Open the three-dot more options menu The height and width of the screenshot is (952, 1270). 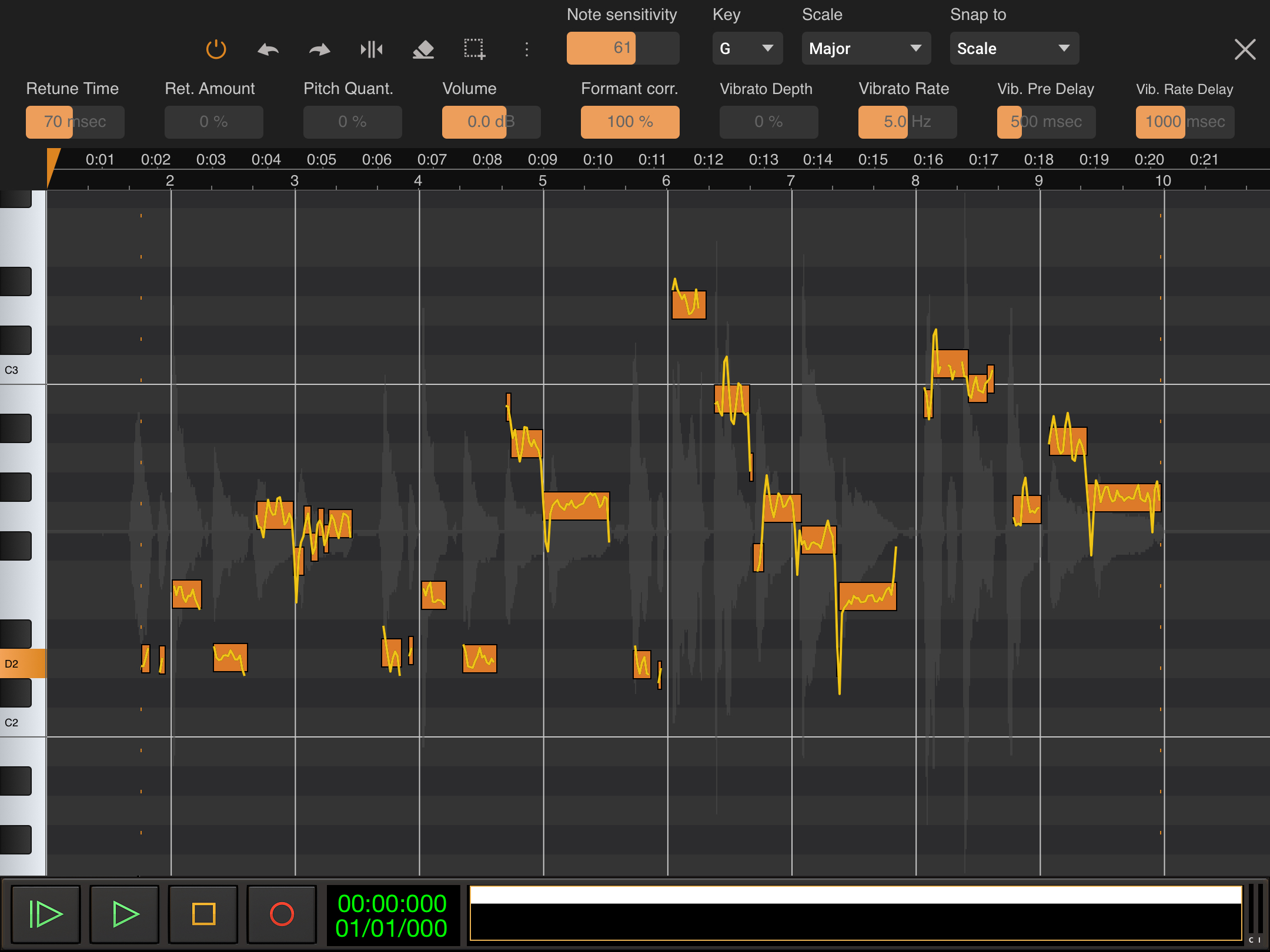526,49
